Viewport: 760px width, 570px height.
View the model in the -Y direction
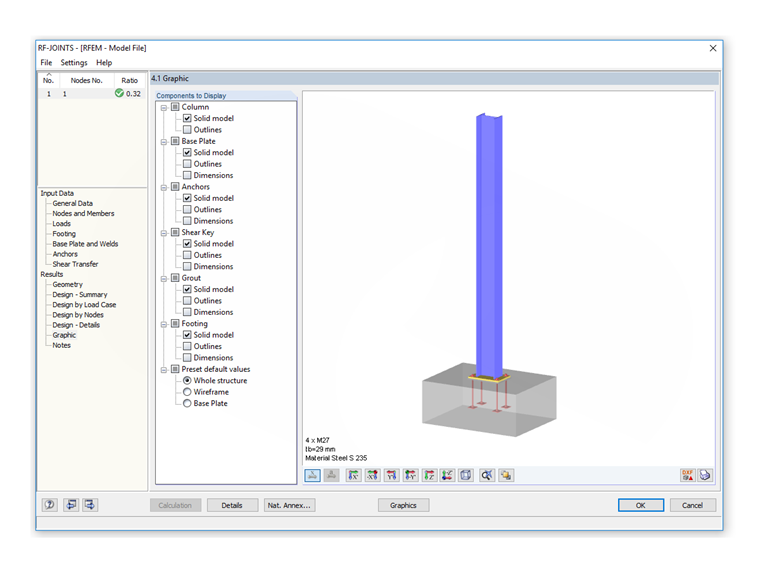[x=411, y=475]
